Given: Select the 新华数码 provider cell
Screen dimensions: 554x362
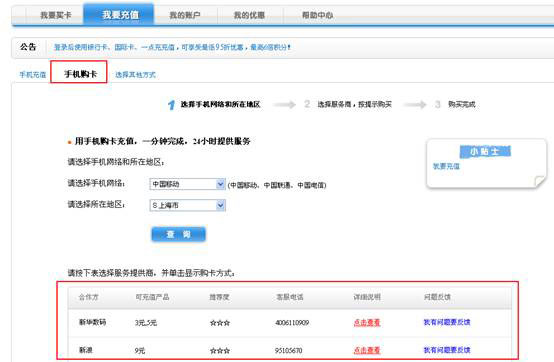Looking at the screenshot, I should pyautogui.click(x=92, y=322).
